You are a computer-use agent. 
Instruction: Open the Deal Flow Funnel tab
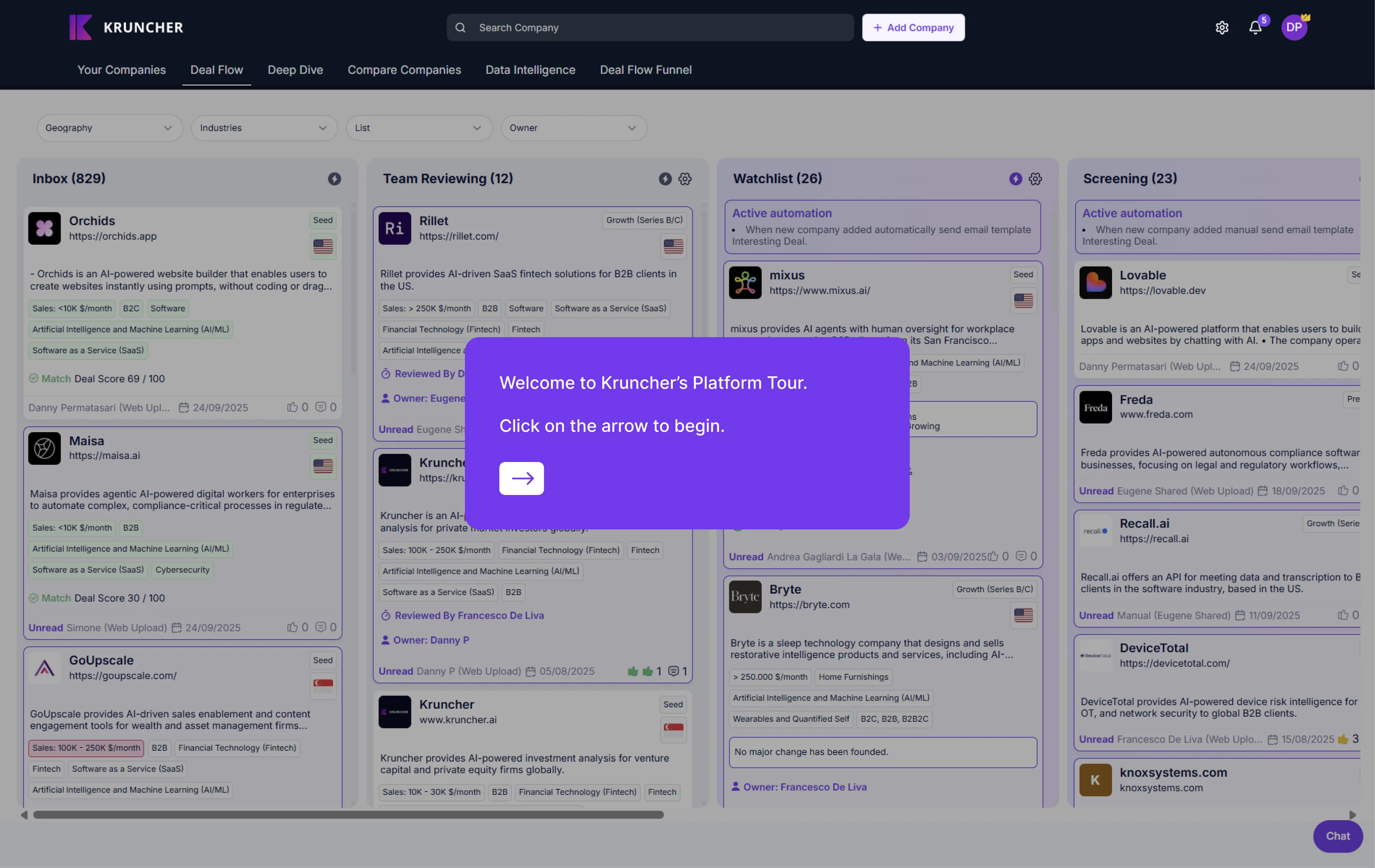click(645, 70)
